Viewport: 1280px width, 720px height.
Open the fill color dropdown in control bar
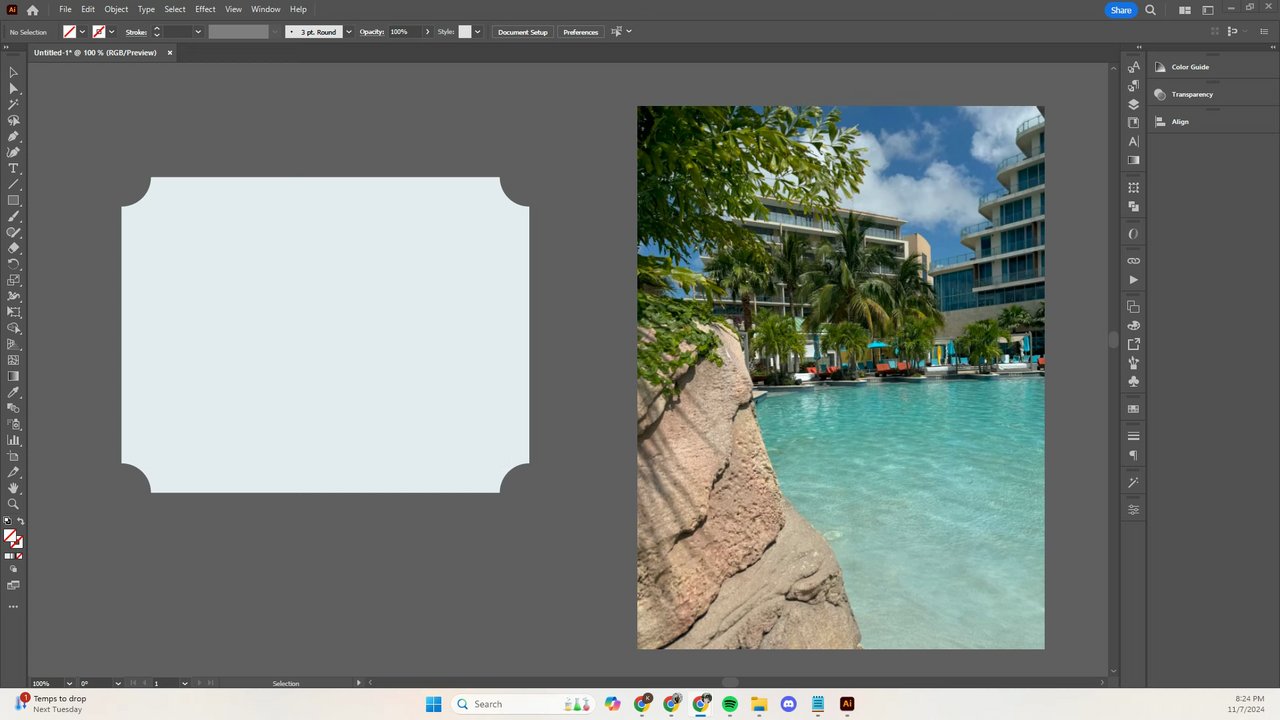point(82,32)
